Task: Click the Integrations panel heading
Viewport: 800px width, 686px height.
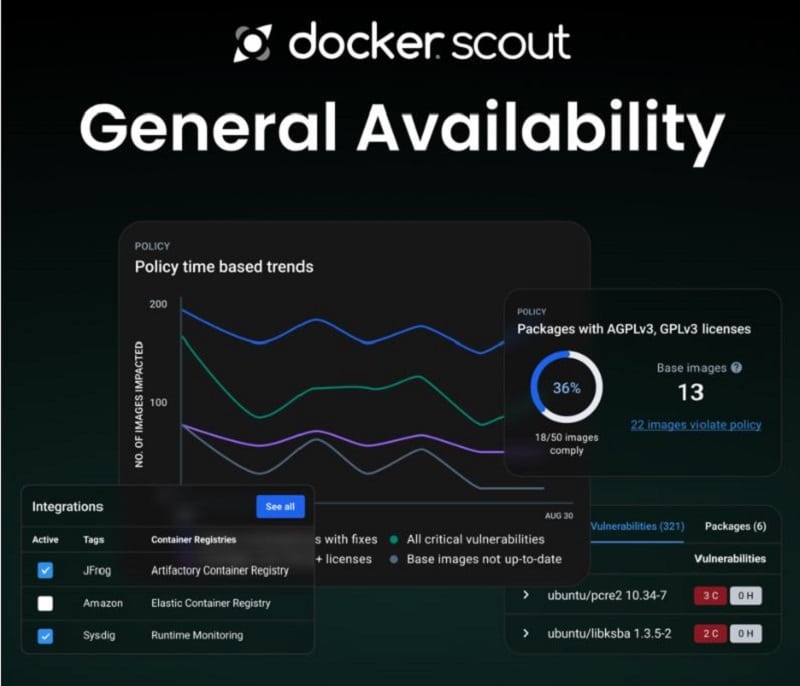Action: [67, 506]
